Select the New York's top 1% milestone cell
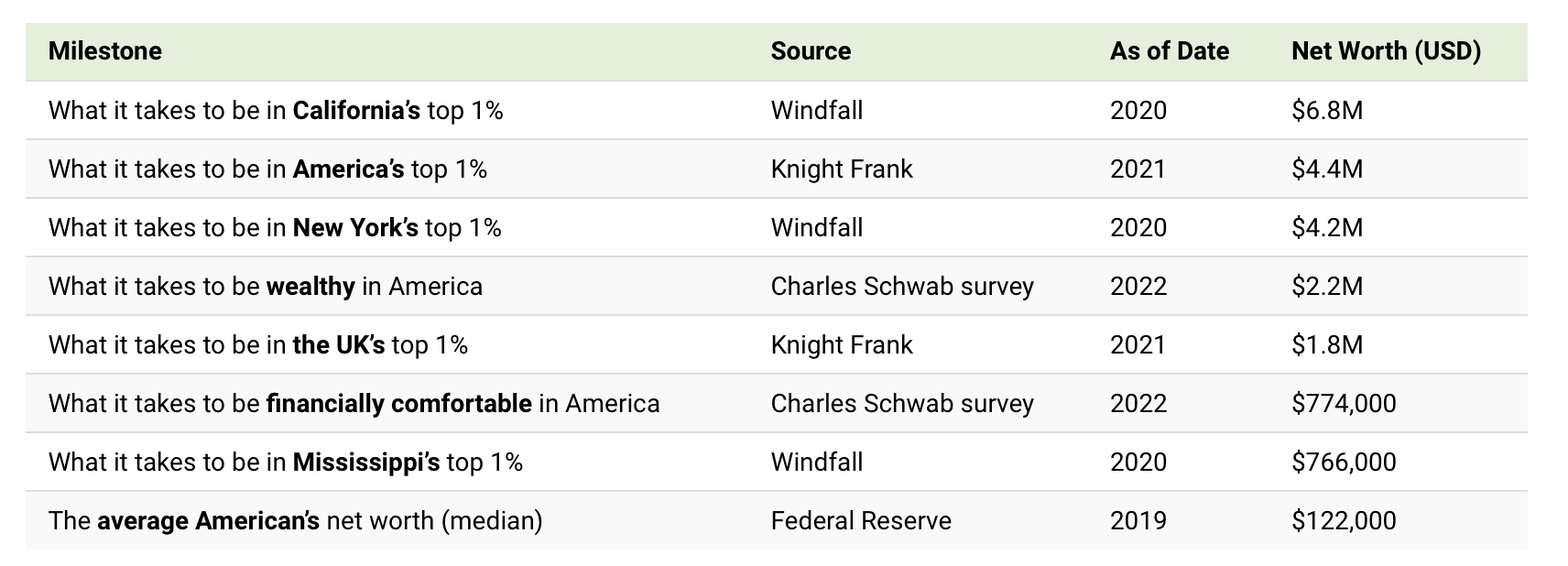 [x=275, y=228]
